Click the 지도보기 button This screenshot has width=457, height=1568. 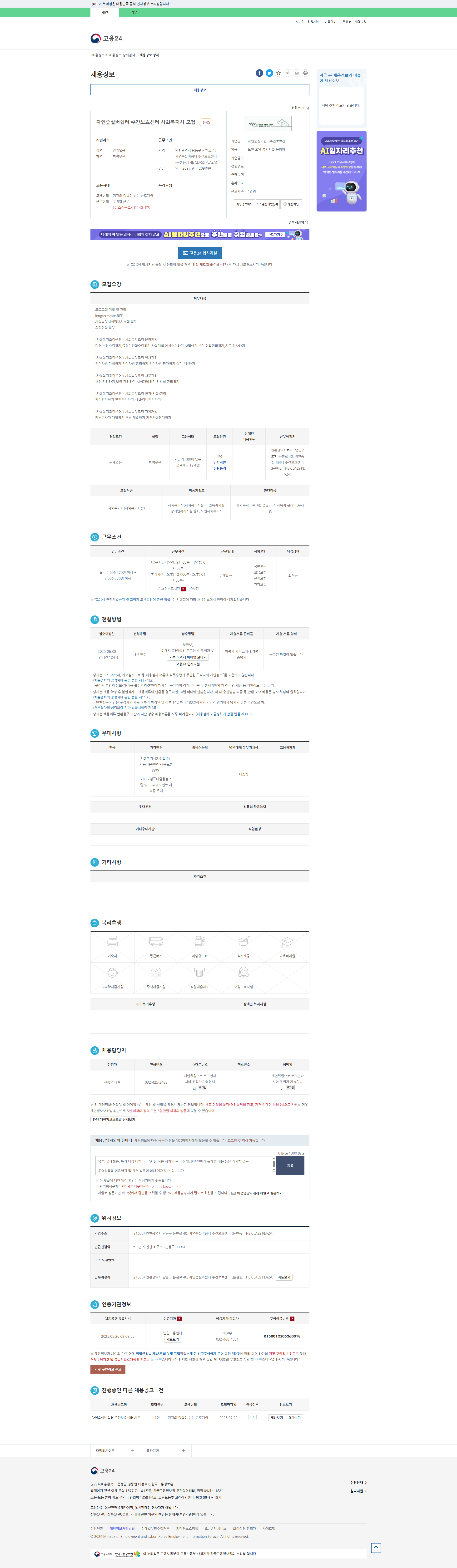pos(284,1277)
